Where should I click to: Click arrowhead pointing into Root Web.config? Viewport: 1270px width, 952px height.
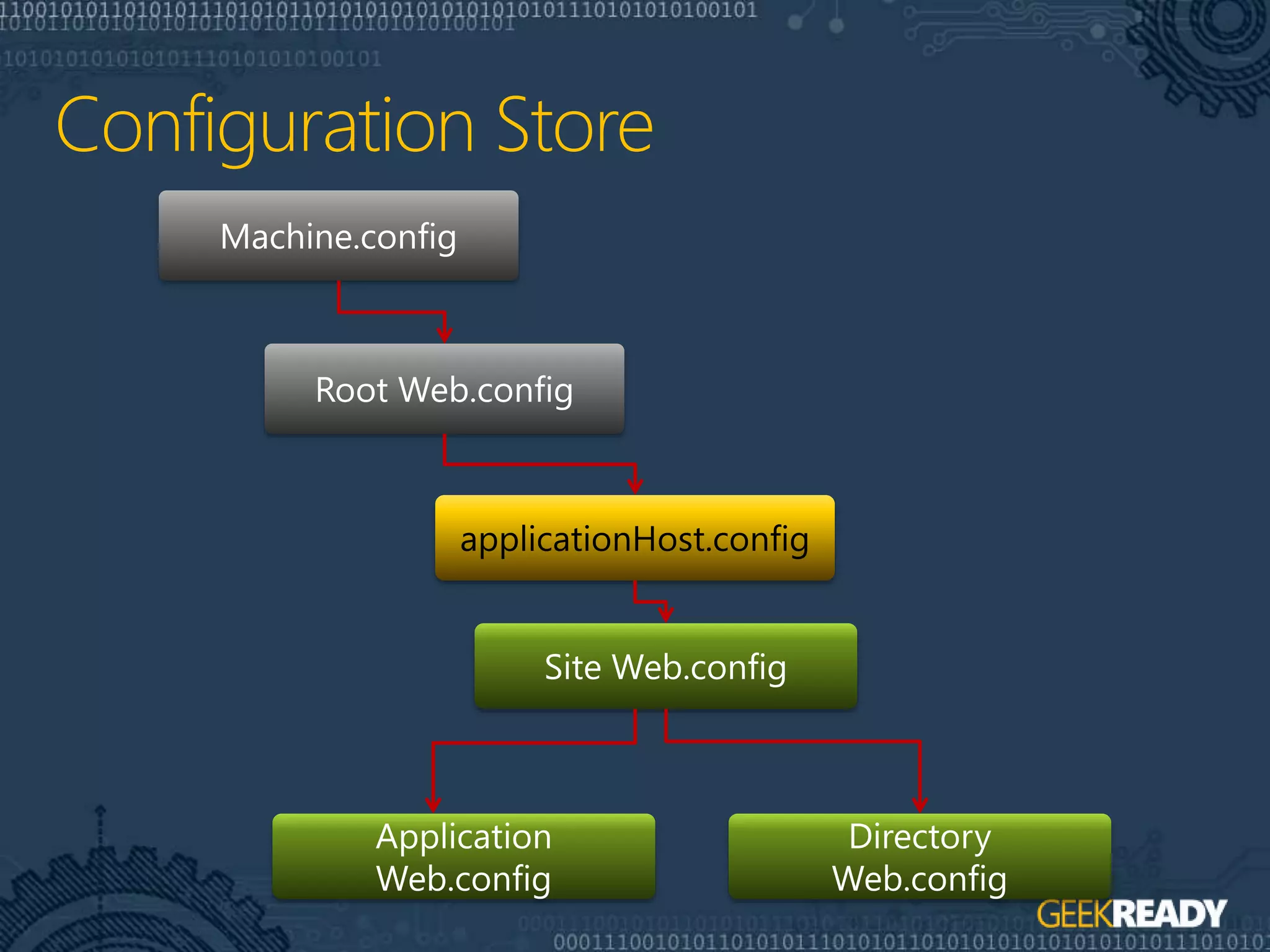click(x=444, y=335)
